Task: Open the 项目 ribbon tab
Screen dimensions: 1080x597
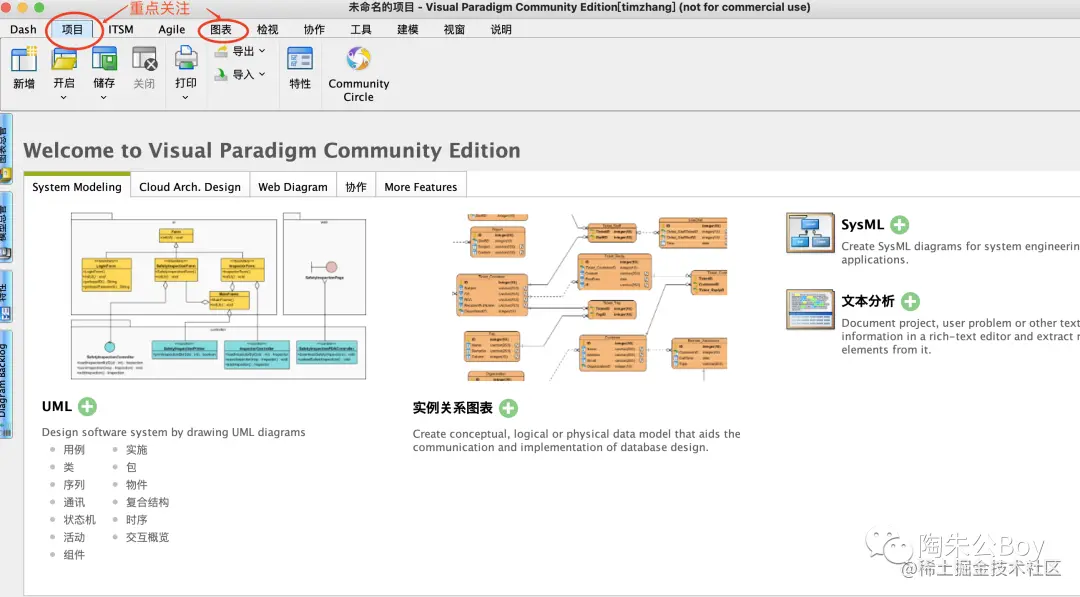Action: pos(72,30)
